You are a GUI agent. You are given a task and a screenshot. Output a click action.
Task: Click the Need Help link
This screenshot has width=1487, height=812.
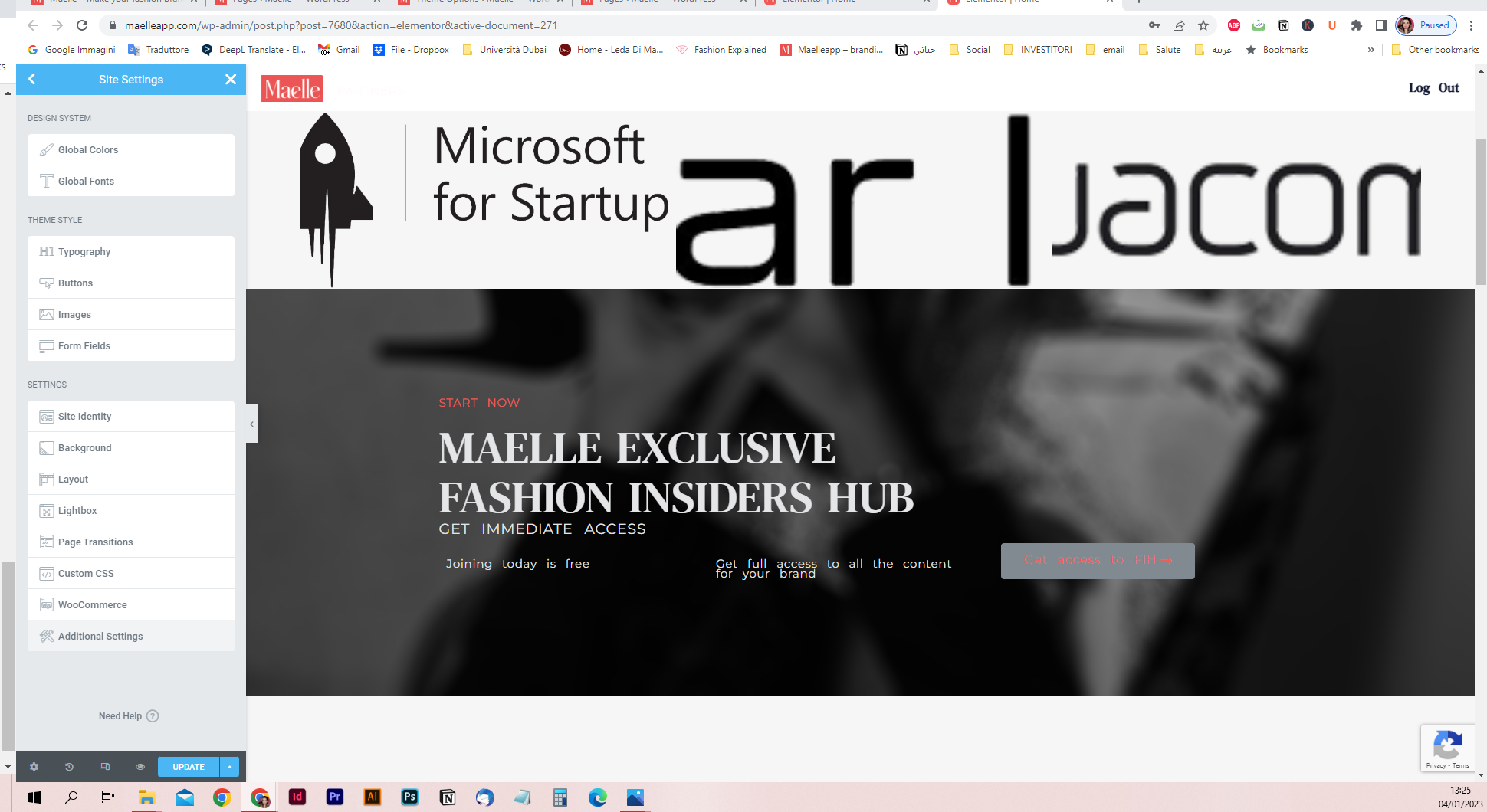(128, 716)
